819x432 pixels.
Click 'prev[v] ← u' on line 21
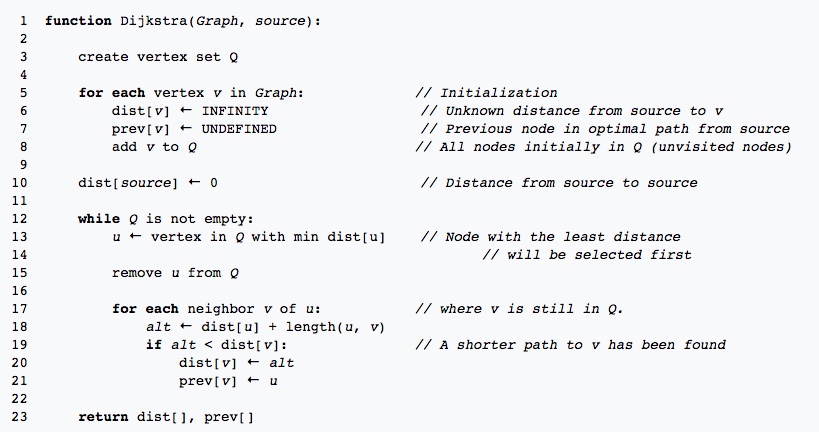pyautogui.click(x=228, y=381)
